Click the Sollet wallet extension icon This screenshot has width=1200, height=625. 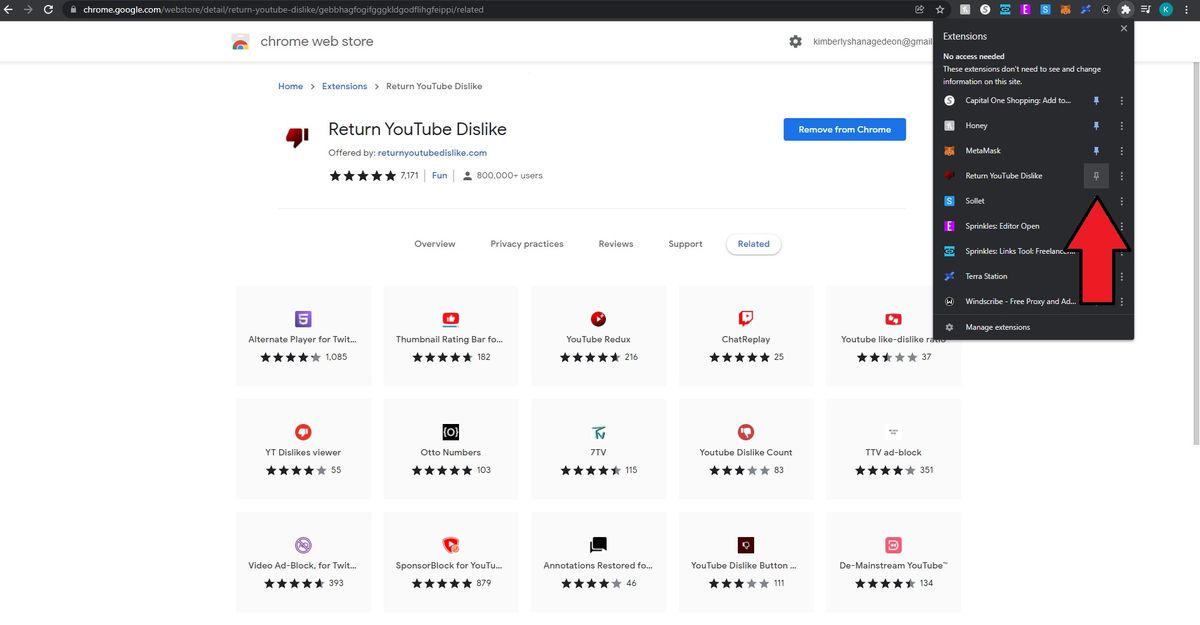click(948, 201)
